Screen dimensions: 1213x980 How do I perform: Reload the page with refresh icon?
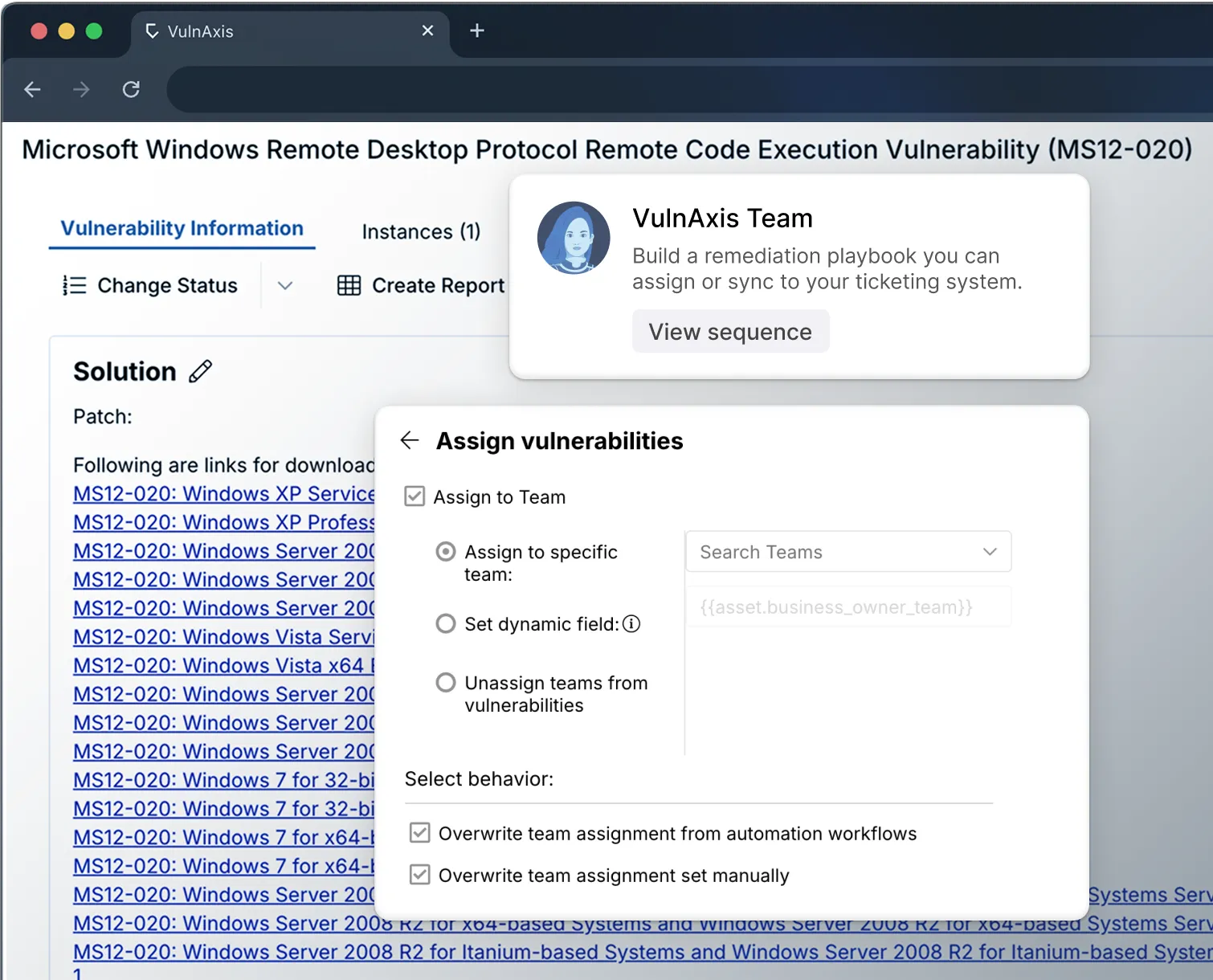pos(131,89)
